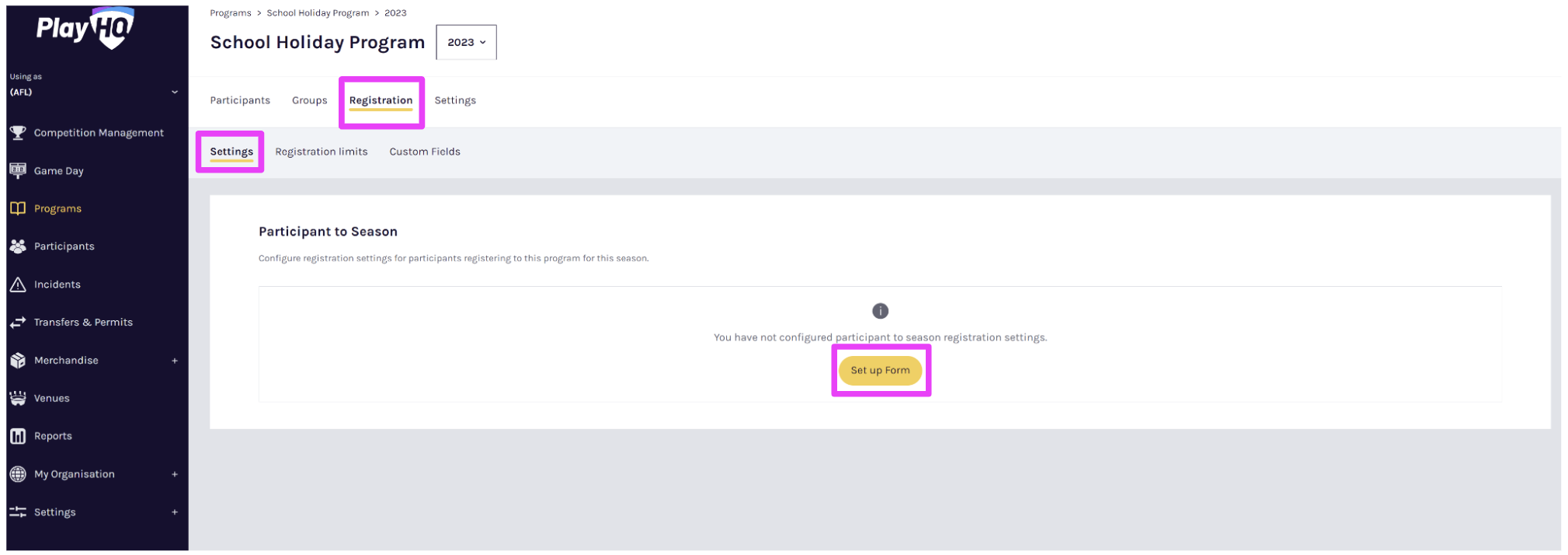Click the PlayHQ logo
The width and height of the screenshot is (1568, 555).
[85, 29]
